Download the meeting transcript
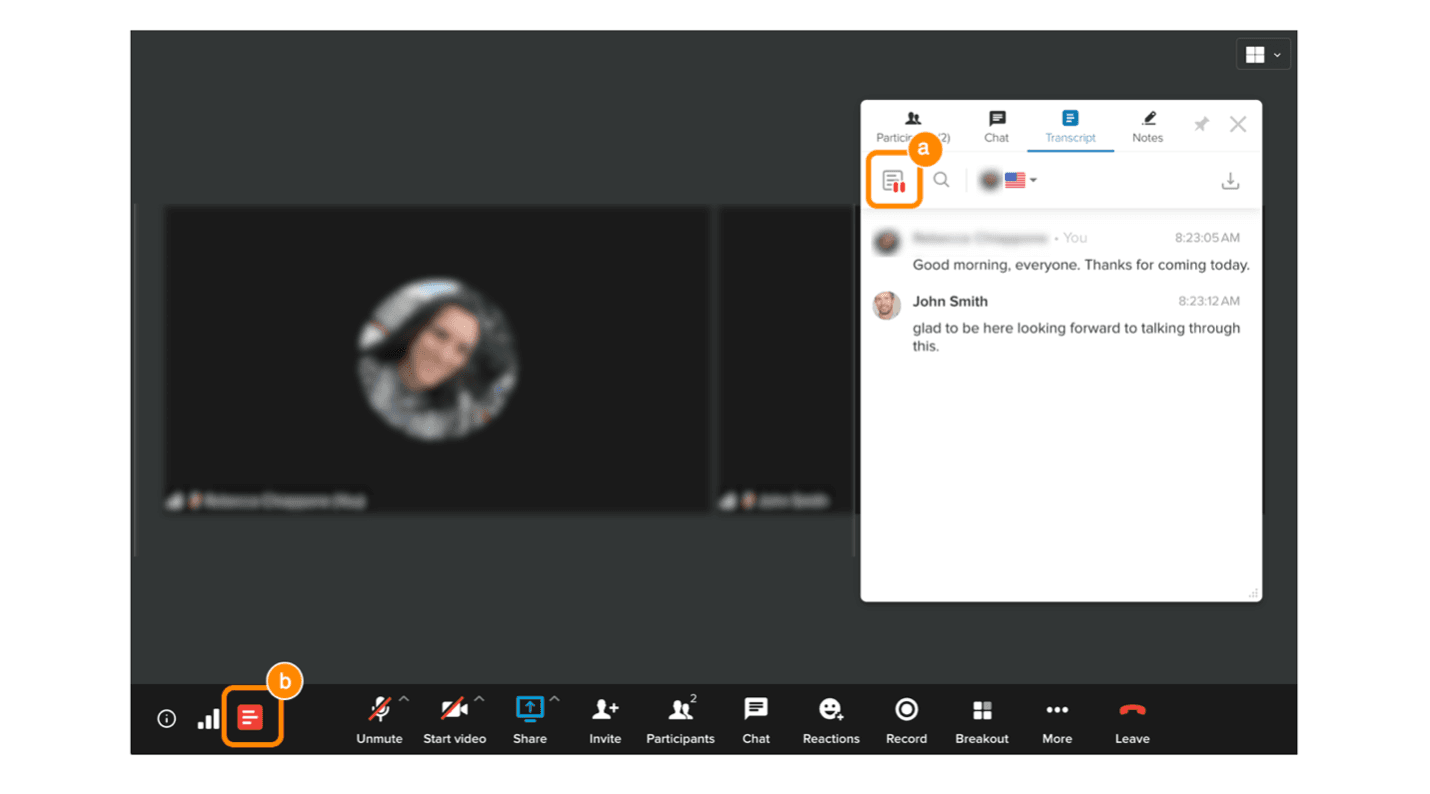The image size is (1430, 794). point(1231,180)
